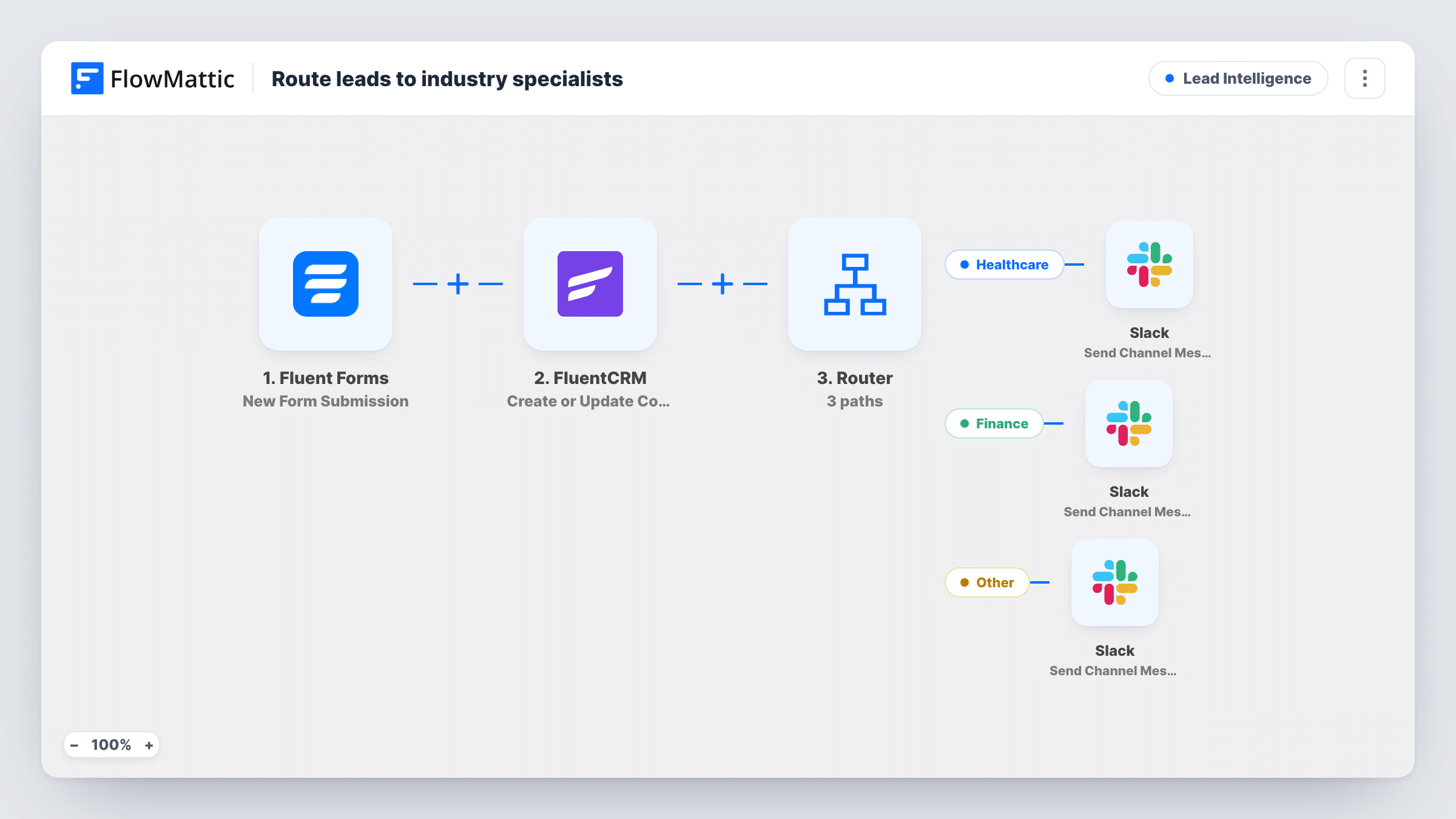Add step between FluentCRM and Router
The height and width of the screenshot is (819, 1456).
(723, 284)
